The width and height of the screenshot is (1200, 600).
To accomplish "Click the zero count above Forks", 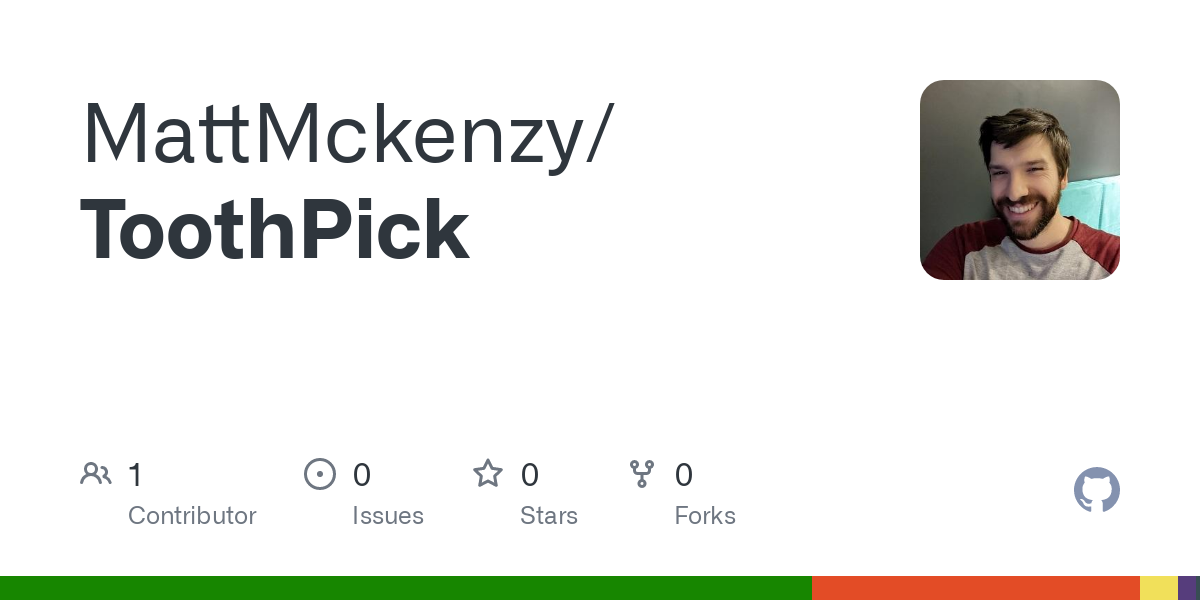I will (x=684, y=475).
